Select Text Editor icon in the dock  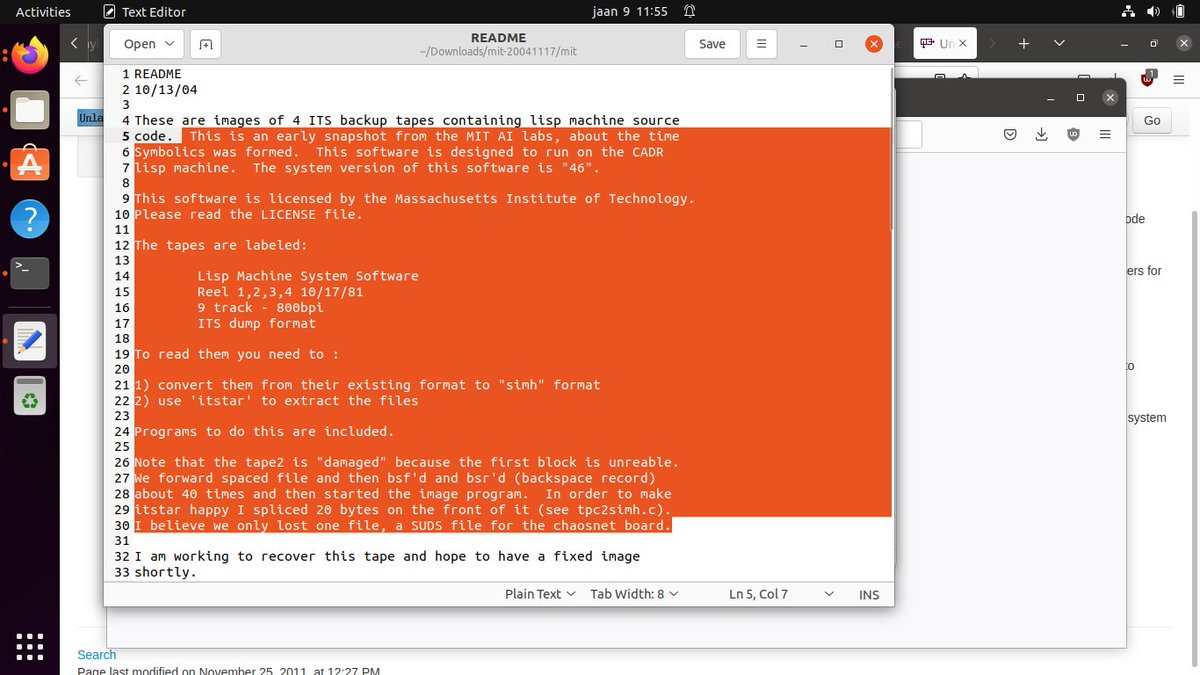click(30, 340)
